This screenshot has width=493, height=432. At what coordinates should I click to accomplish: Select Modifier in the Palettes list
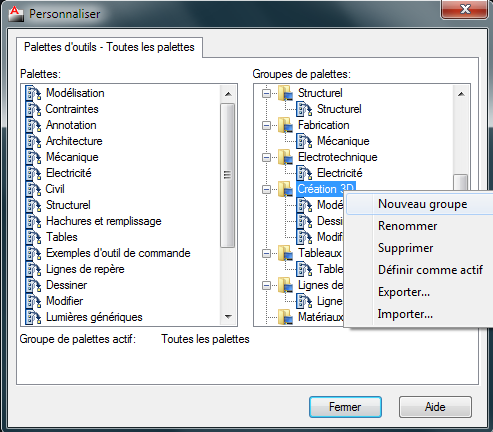65,301
